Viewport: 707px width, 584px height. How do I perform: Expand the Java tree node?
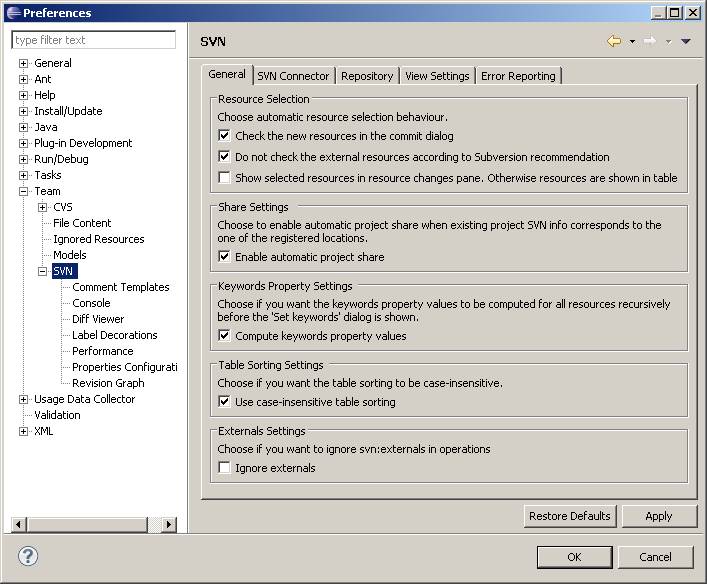23,127
